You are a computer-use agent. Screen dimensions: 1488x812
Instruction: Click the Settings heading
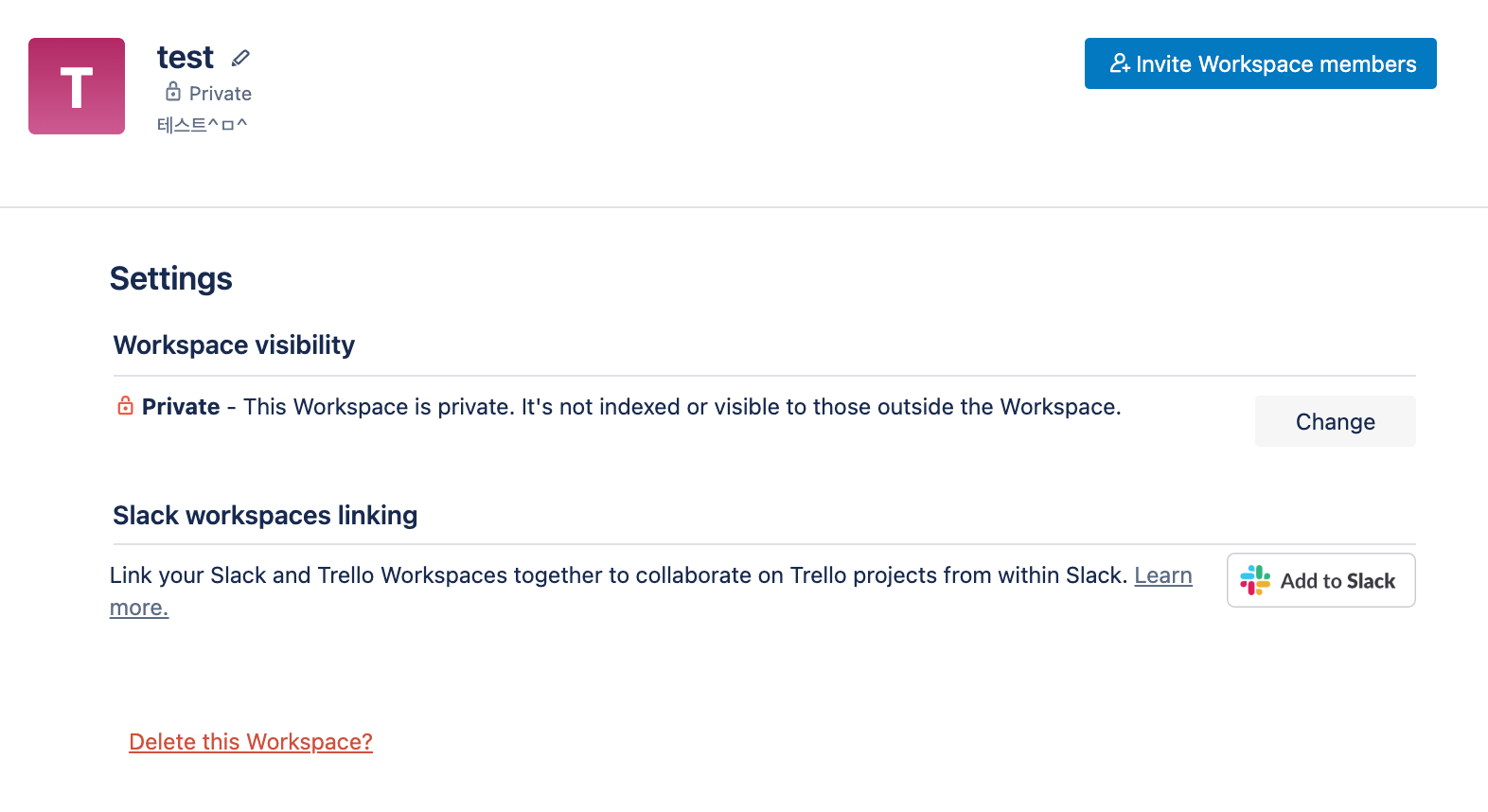[x=171, y=278]
